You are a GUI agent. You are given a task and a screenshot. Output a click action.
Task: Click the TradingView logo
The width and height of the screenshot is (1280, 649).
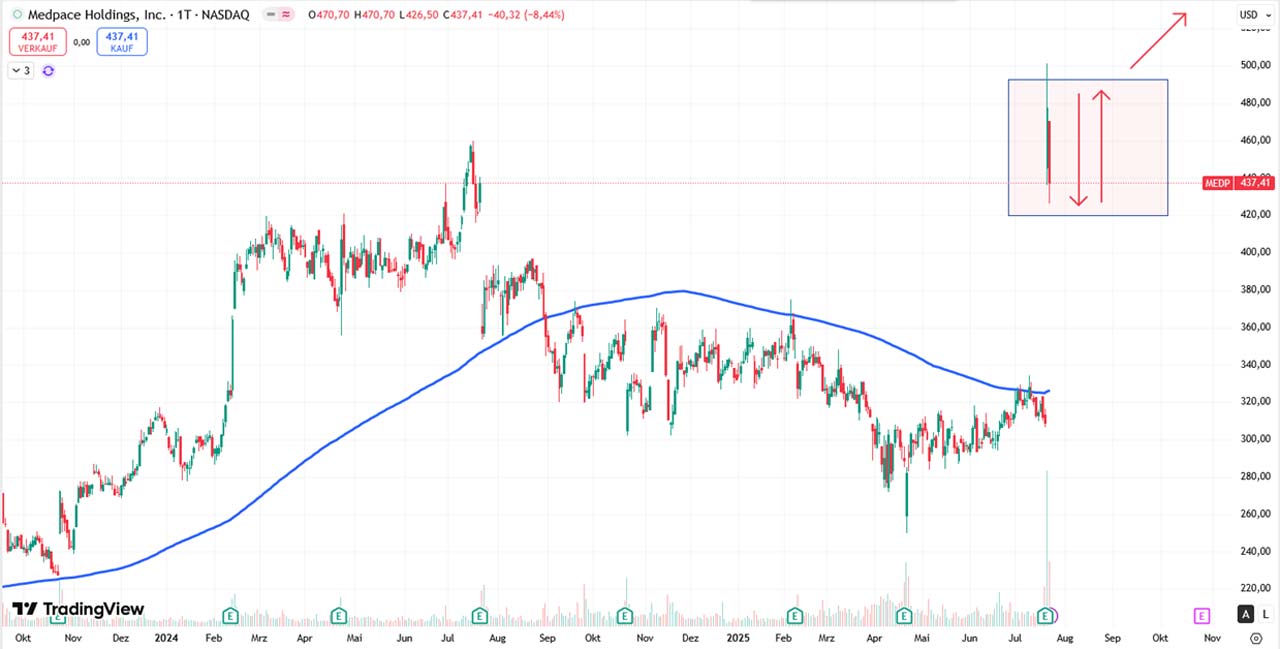tap(78, 609)
